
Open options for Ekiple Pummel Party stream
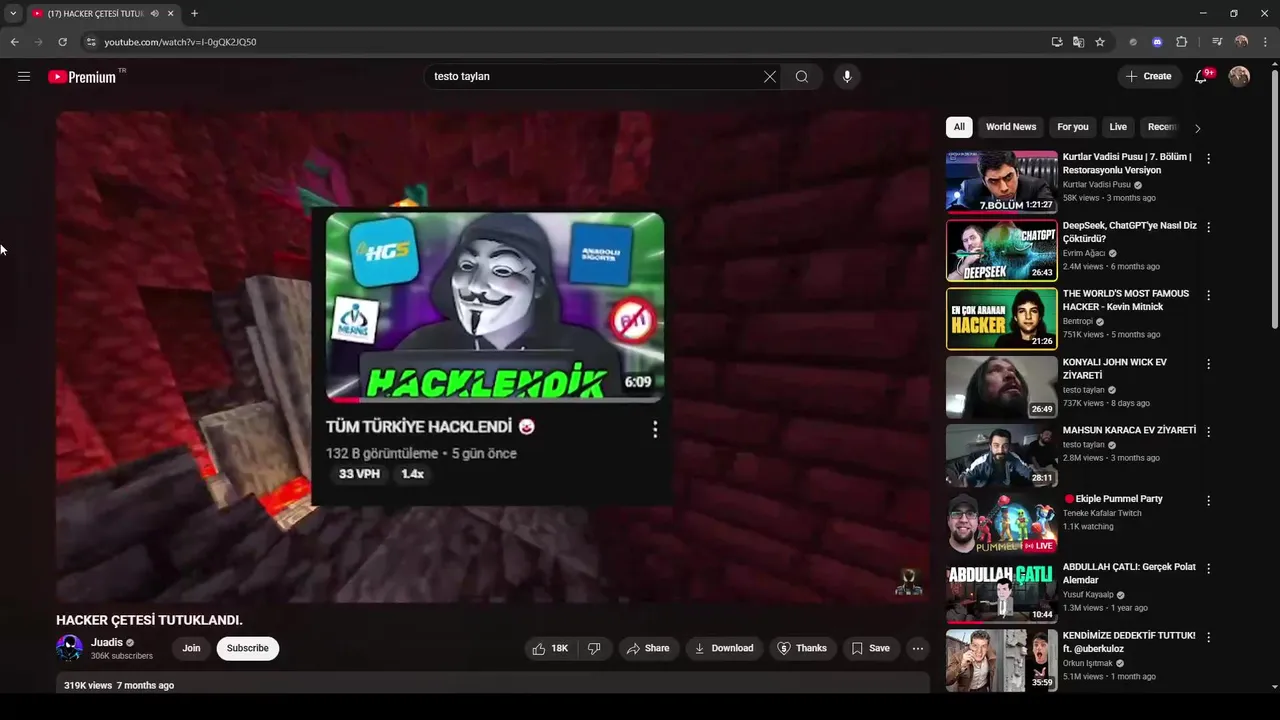(1208, 500)
